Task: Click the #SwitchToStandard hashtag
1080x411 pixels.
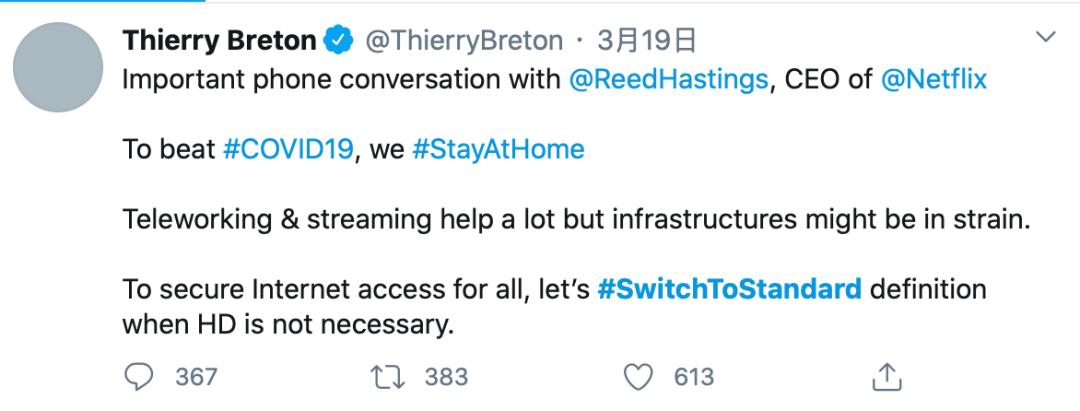Action: [x=729, y=290]
